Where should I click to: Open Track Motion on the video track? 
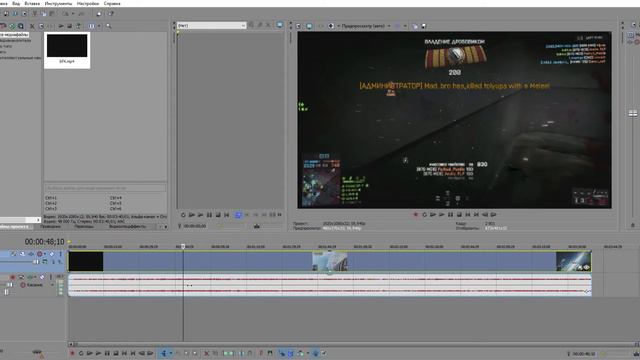pyautogui.click(x=22, y=254)
